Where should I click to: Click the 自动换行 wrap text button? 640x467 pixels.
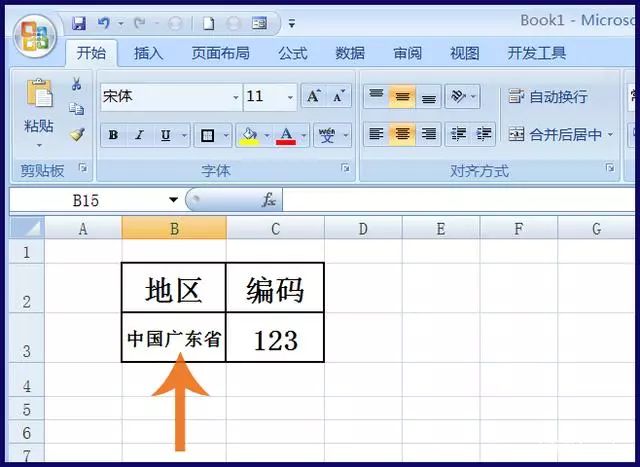pyautogui.click(x=548, y=97)
